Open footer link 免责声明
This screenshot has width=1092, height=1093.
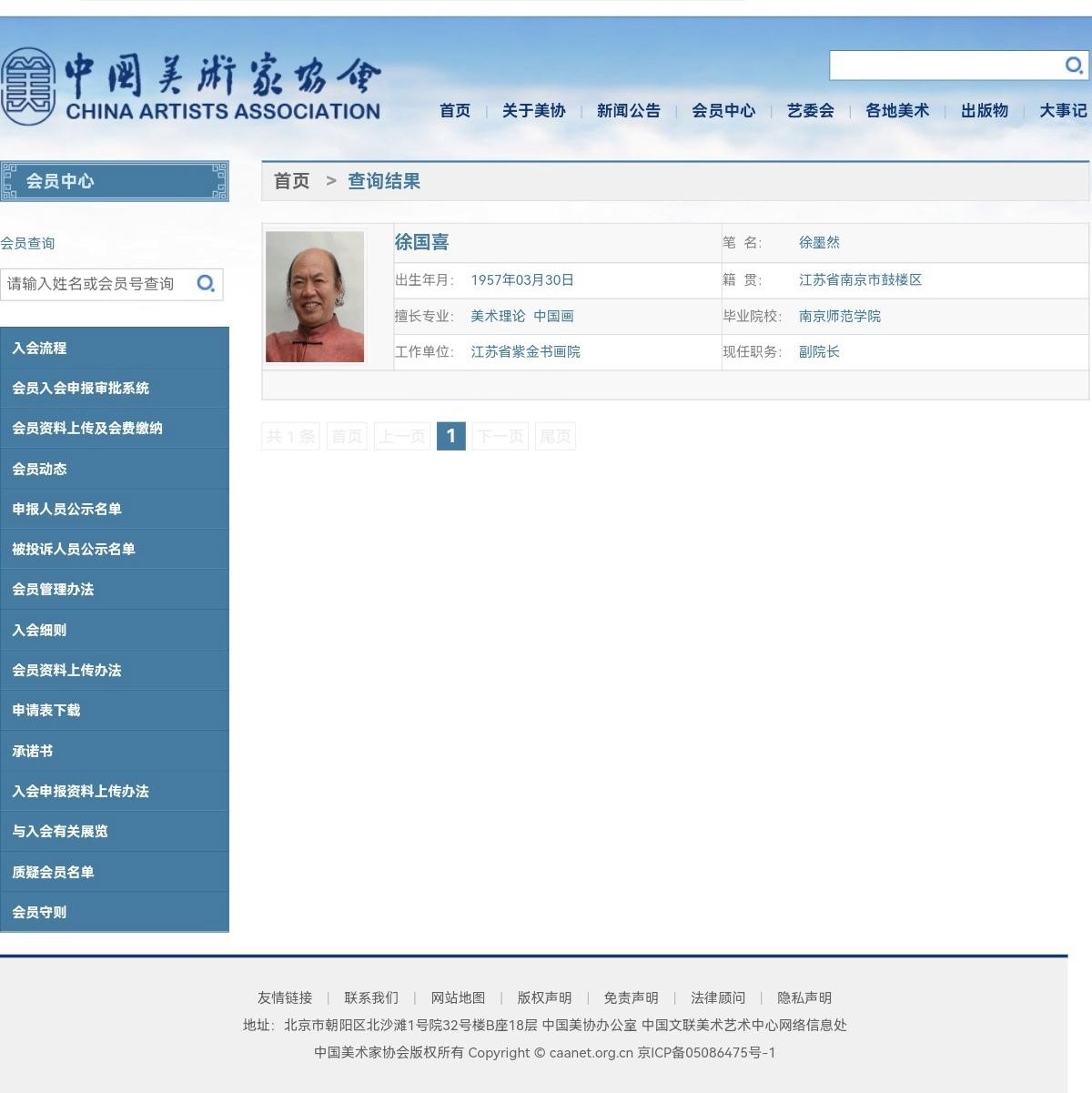pos(631,997)
